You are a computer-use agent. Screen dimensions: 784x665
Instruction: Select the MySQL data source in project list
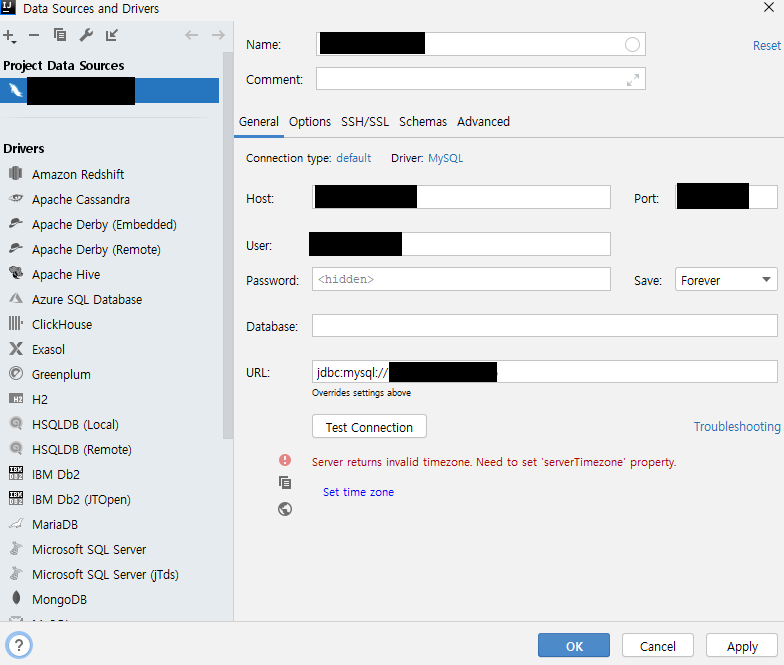110,90
